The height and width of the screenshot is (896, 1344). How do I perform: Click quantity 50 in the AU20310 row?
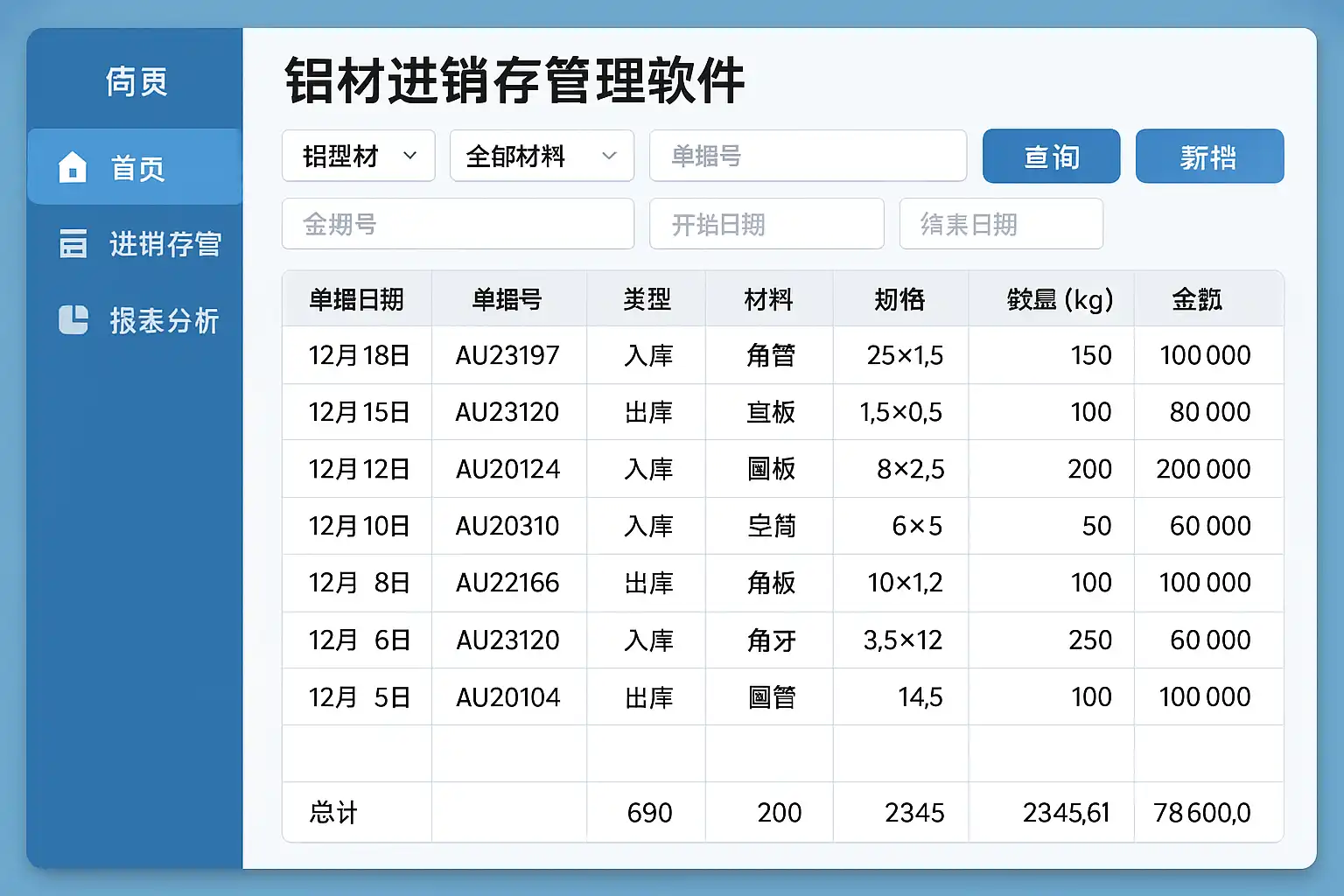click(1096, 526)
